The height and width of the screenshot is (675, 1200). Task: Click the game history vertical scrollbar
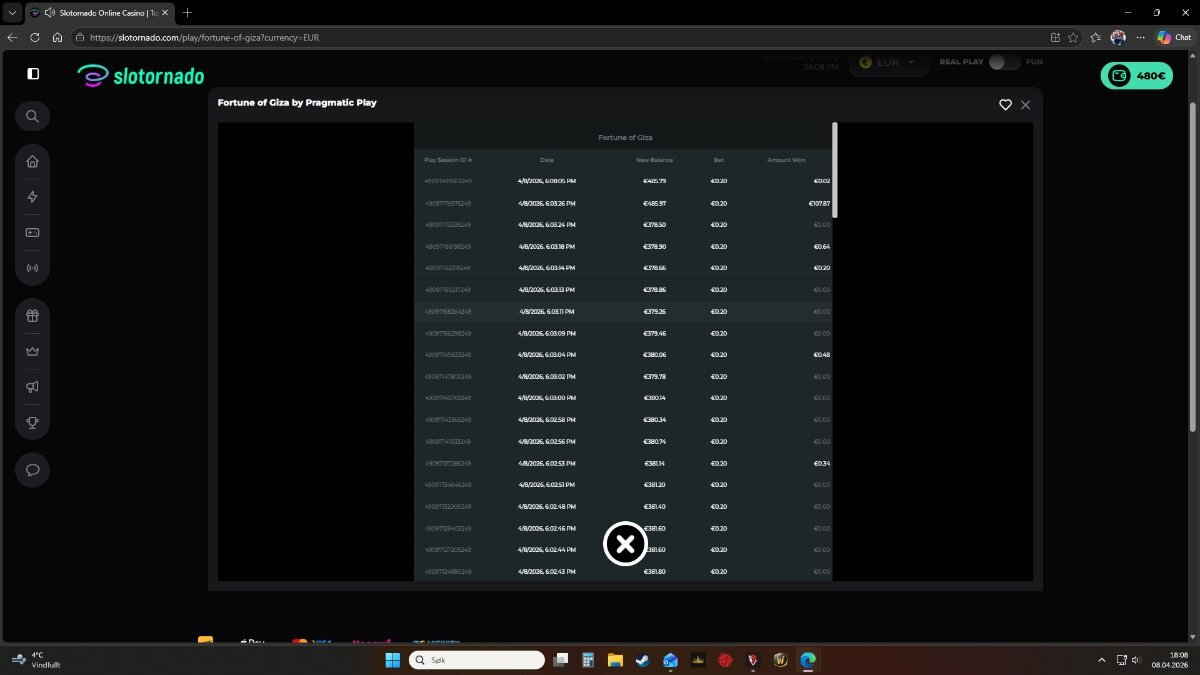pyautogui.click(x=834, y=170)
